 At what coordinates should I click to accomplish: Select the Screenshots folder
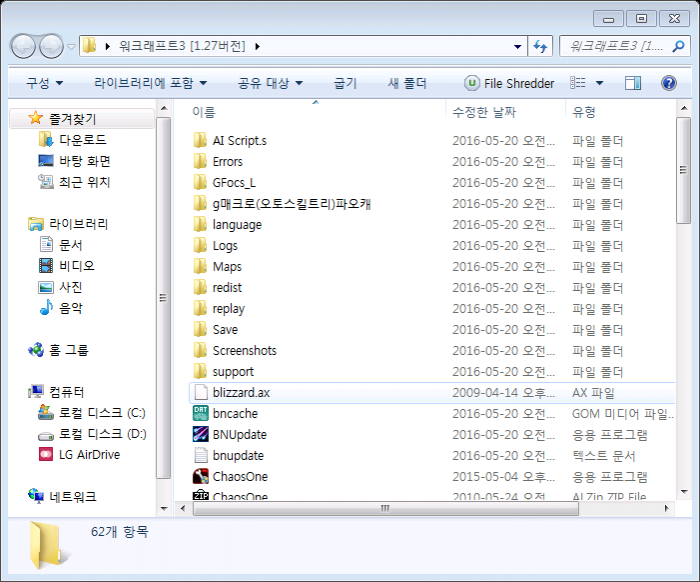[x=244, y=350]
